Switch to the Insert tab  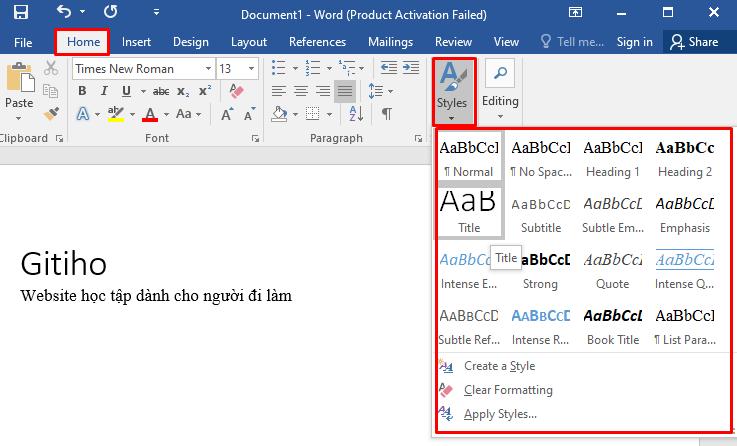pos(136,42)
